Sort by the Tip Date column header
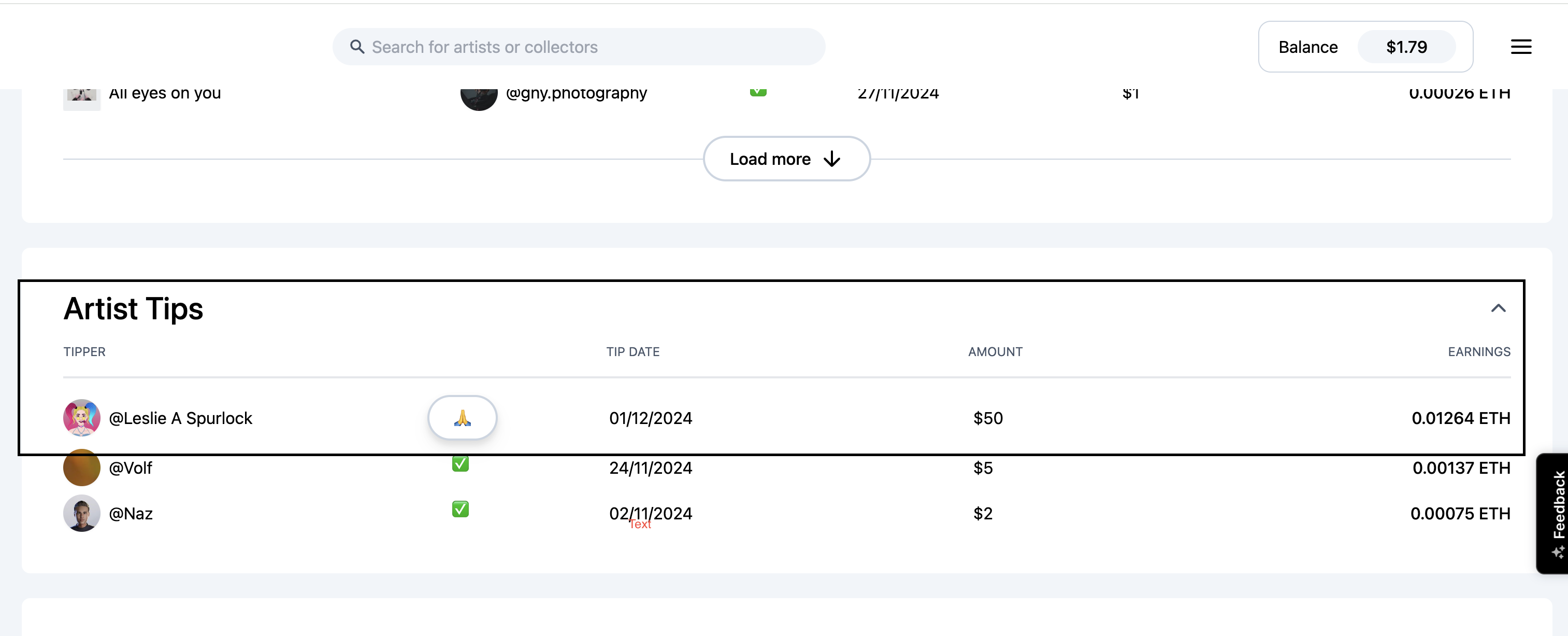 [632, 351]
